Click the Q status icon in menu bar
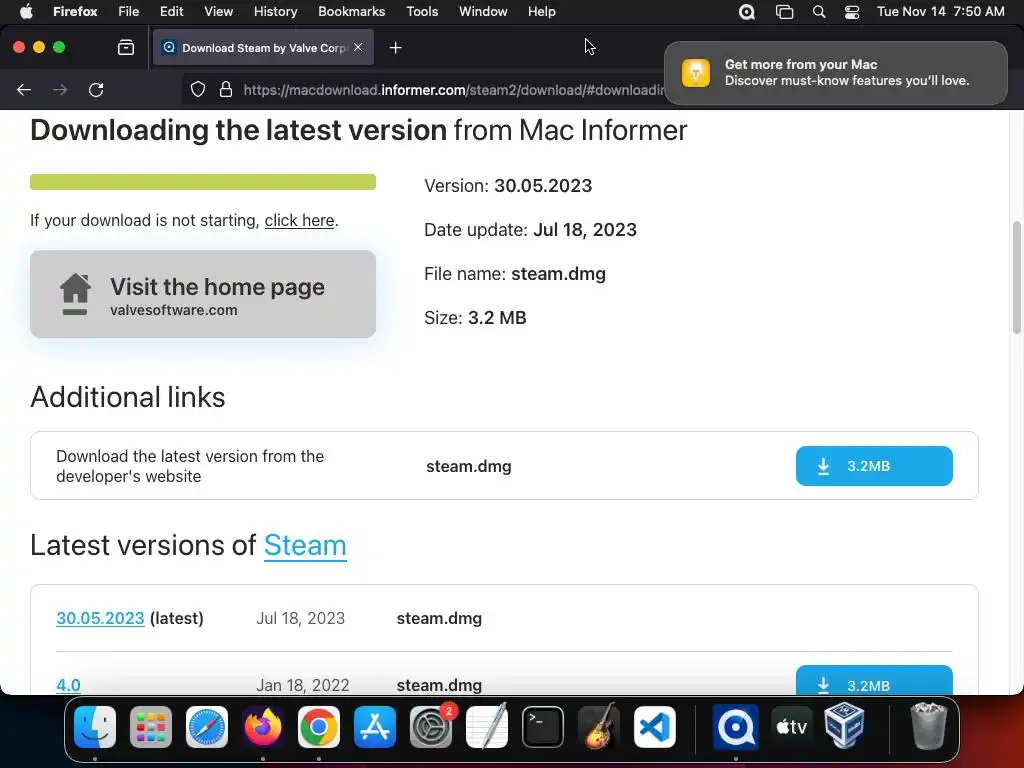Viewport: 1024px width, 768px height. [747, 12]
